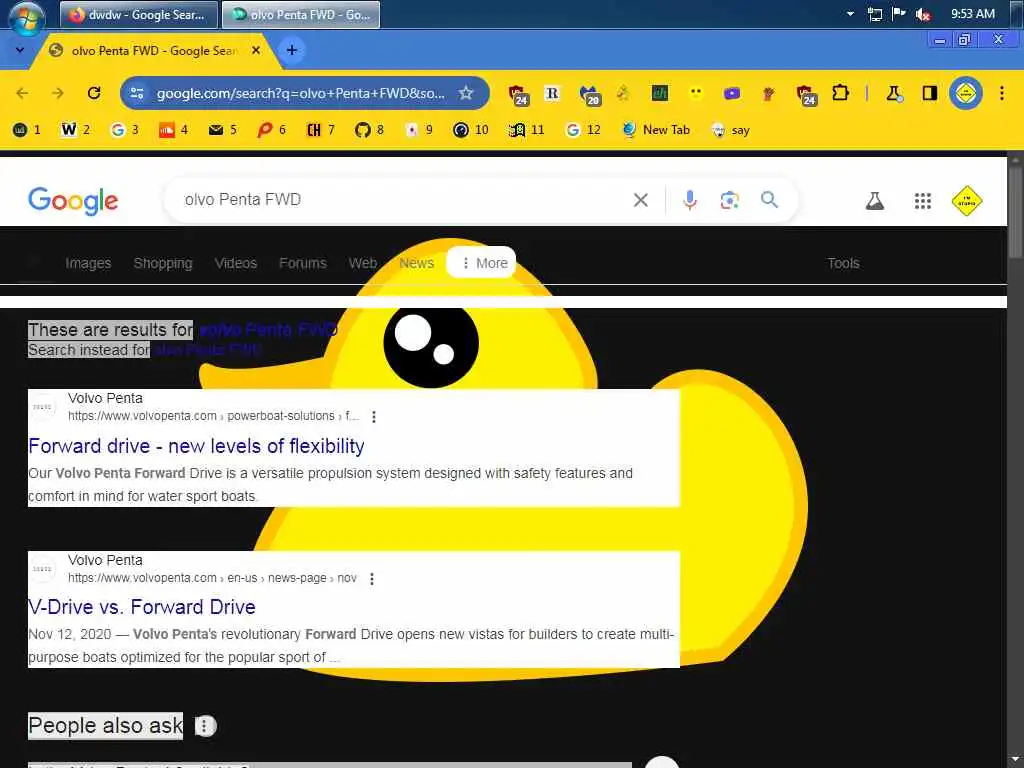The width and height of the screenshot is (1024, 768).
Task: Open bookmark 12 with Google icon
Action: pos(583,130)
